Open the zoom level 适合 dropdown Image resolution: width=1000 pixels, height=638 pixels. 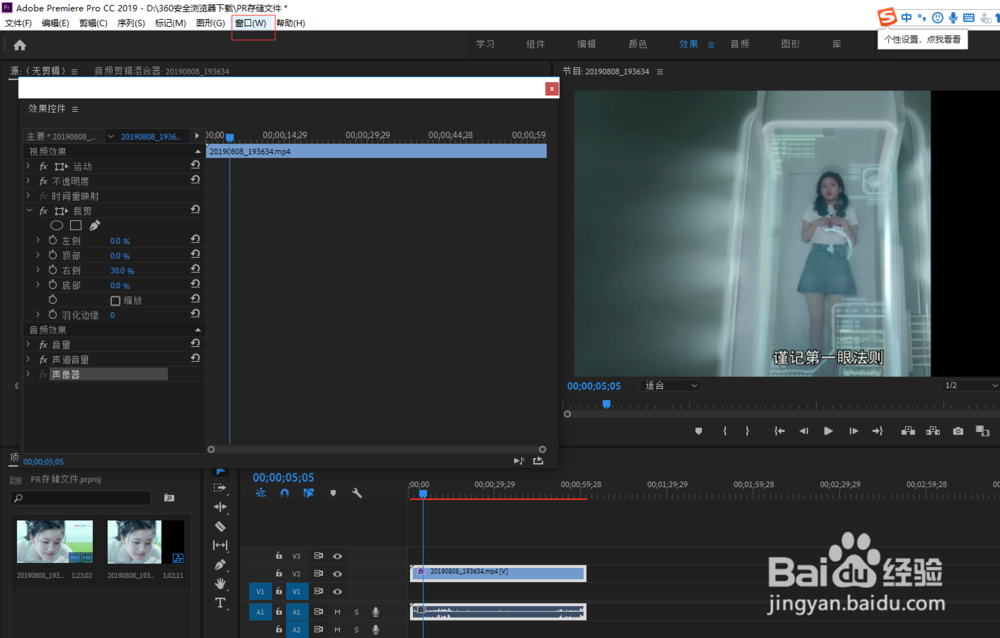(670, 385)
